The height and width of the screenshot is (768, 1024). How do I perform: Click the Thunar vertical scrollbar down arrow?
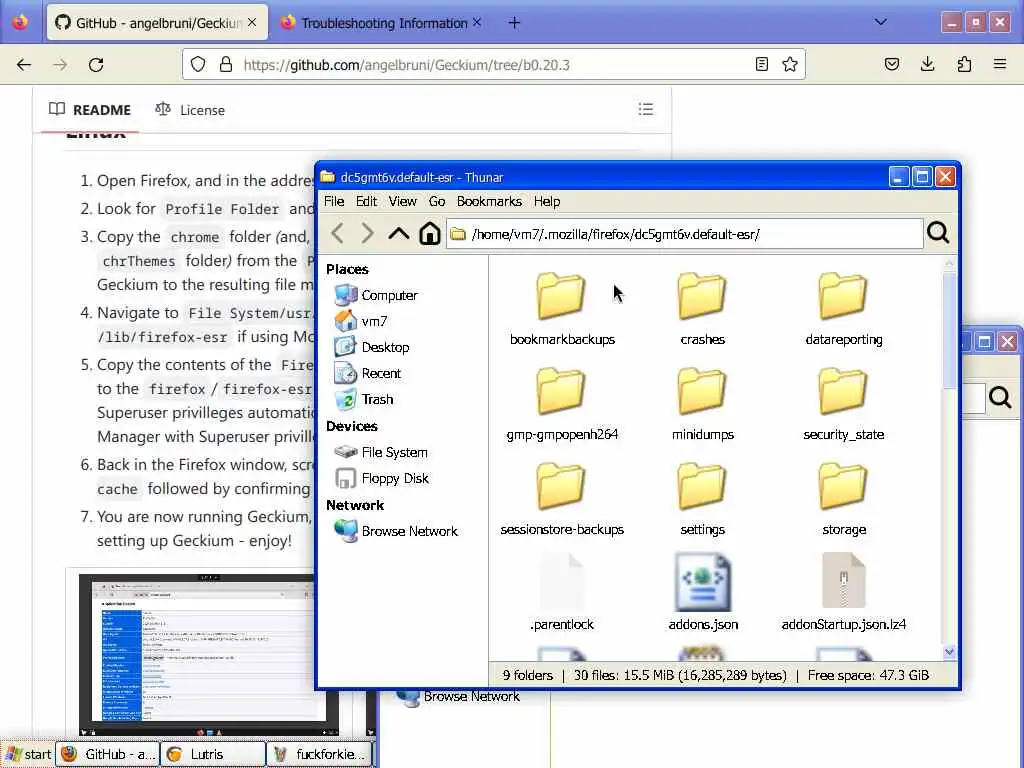click(x=949, y=652)
